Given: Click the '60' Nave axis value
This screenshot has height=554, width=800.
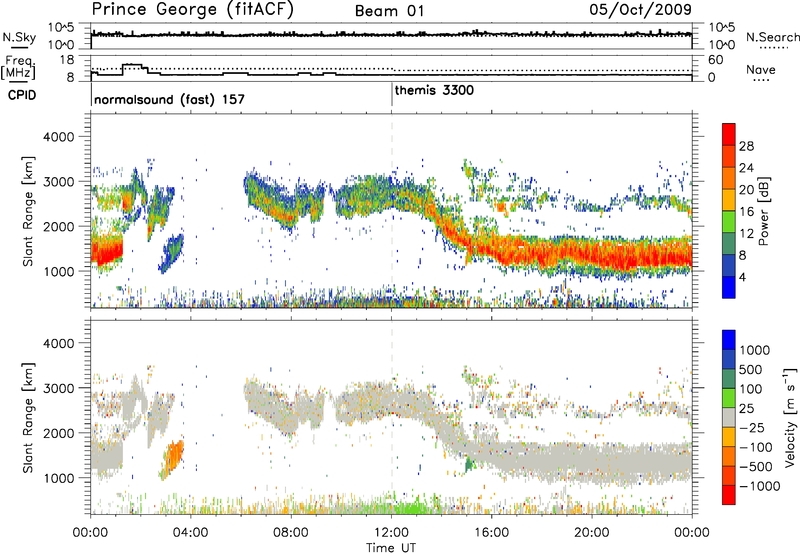Looking at the screenshot, I should 715,60.
